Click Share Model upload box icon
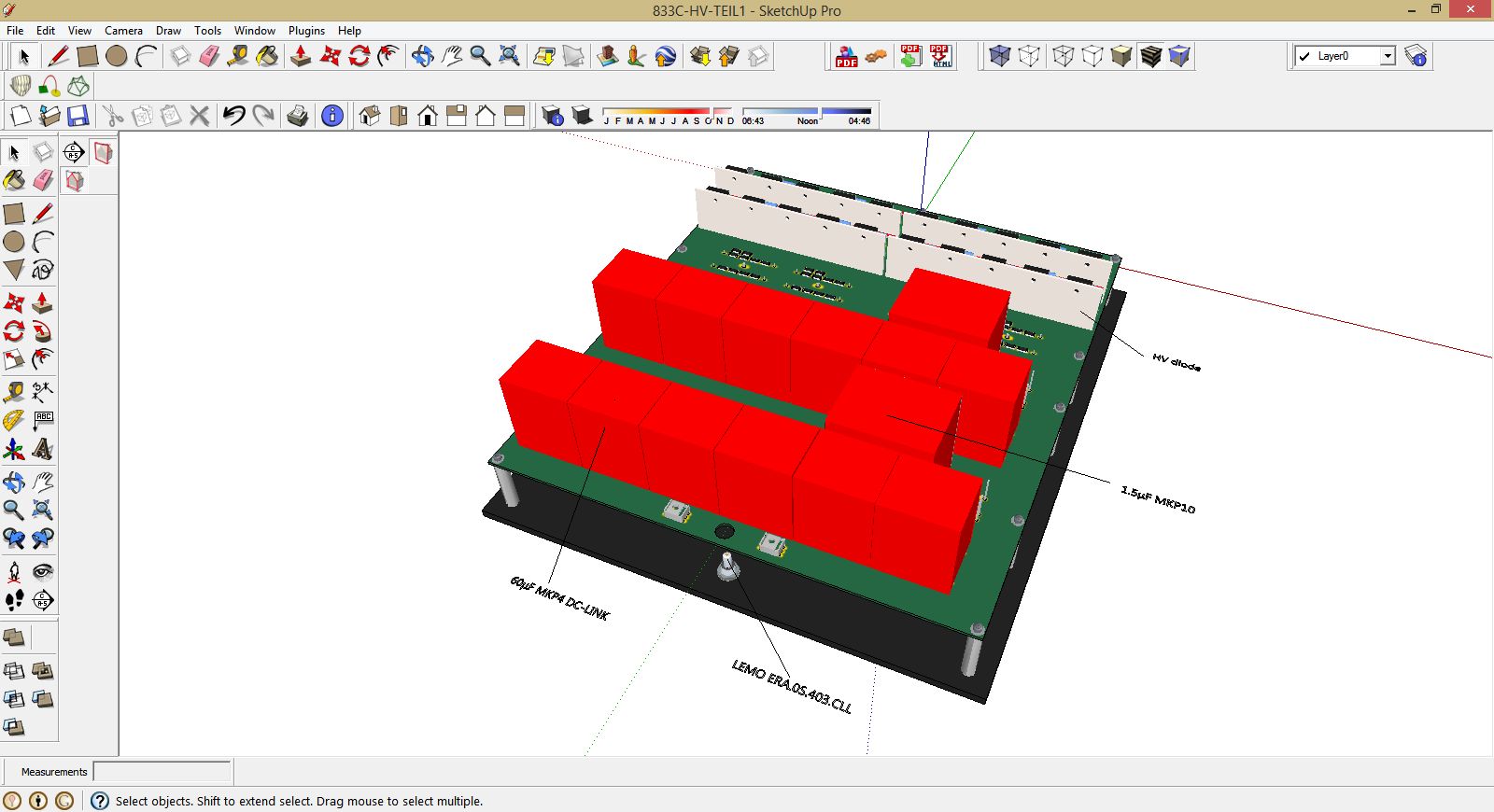The height and width of the screenshot is (812, 1494). click(x=729, y=56)
